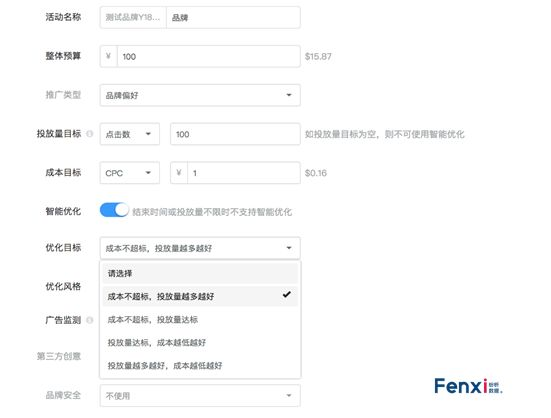This screenshot has width=551, height=418.
Task: Expand the 点击数 delivery target dropdown
Action: tap(130, 134)
